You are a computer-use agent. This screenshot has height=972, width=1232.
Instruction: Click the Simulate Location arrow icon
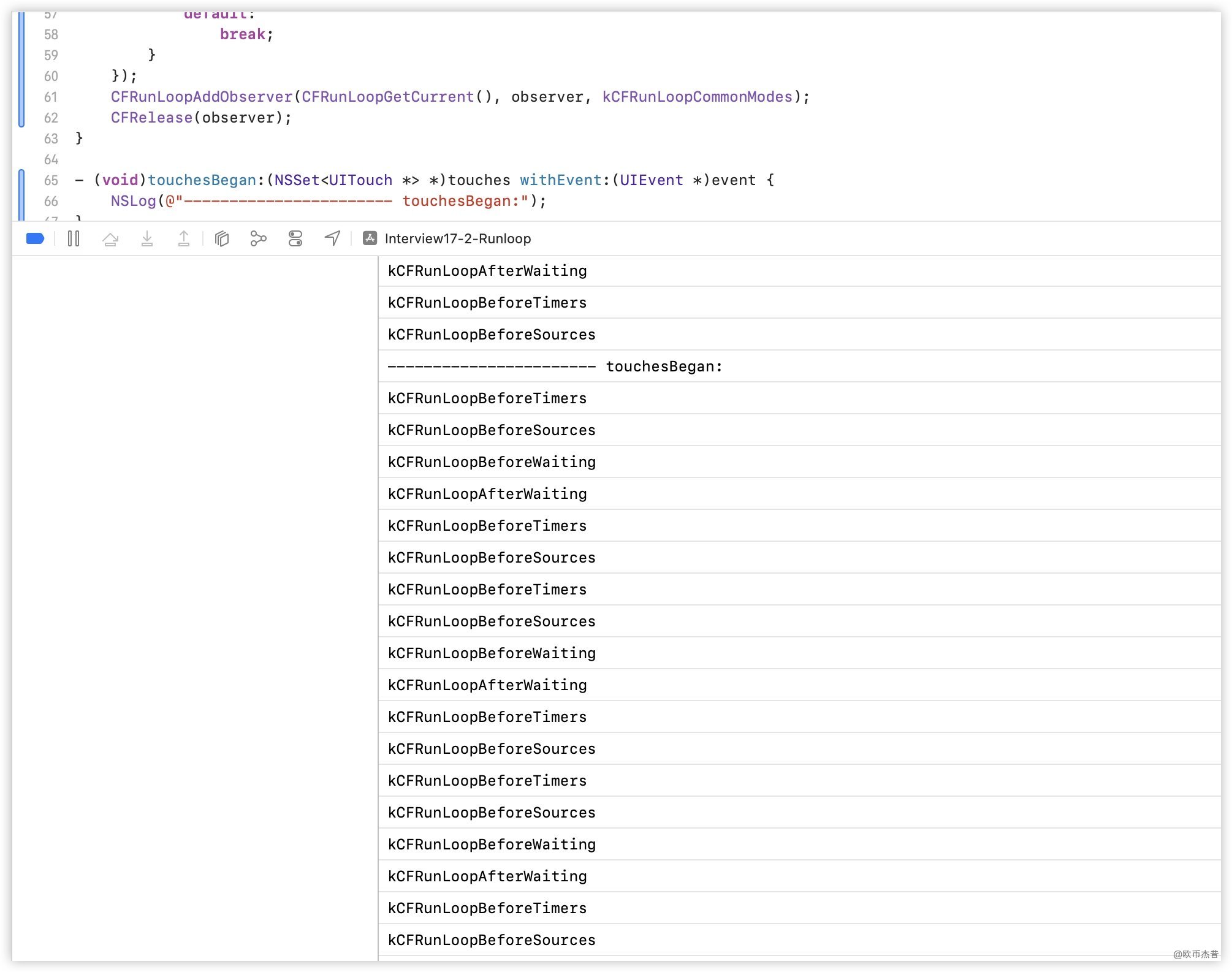click(332, 238)
